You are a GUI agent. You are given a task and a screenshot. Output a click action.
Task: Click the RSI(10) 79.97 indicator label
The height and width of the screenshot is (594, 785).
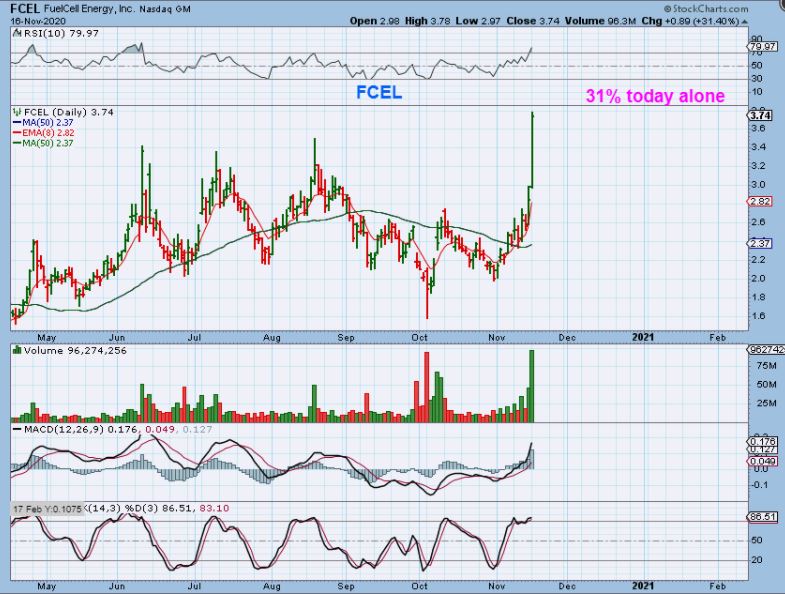coord(61,33)
